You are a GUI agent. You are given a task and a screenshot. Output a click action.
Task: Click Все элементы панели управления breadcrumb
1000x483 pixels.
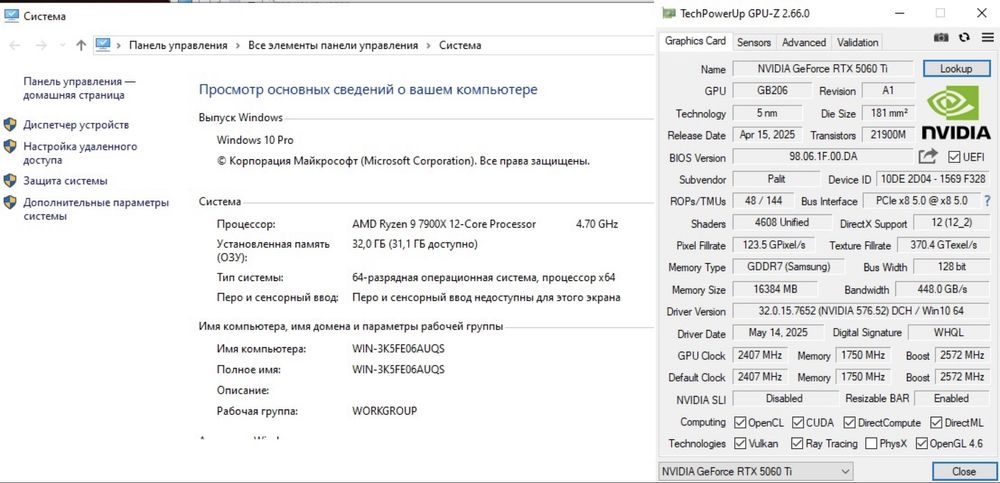(333, 45)
